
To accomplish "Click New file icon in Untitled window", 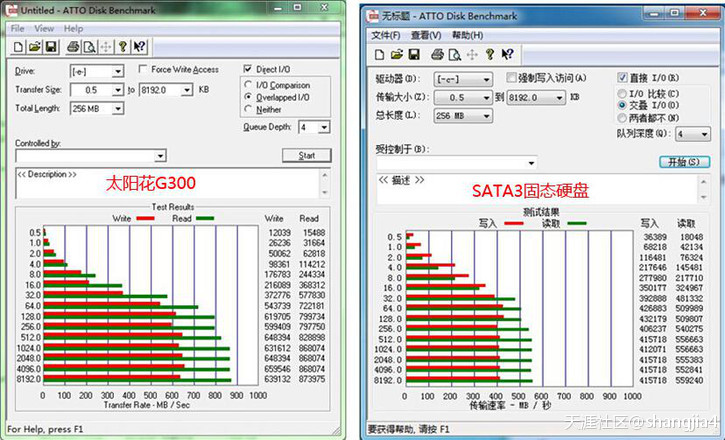I will 18,47.
